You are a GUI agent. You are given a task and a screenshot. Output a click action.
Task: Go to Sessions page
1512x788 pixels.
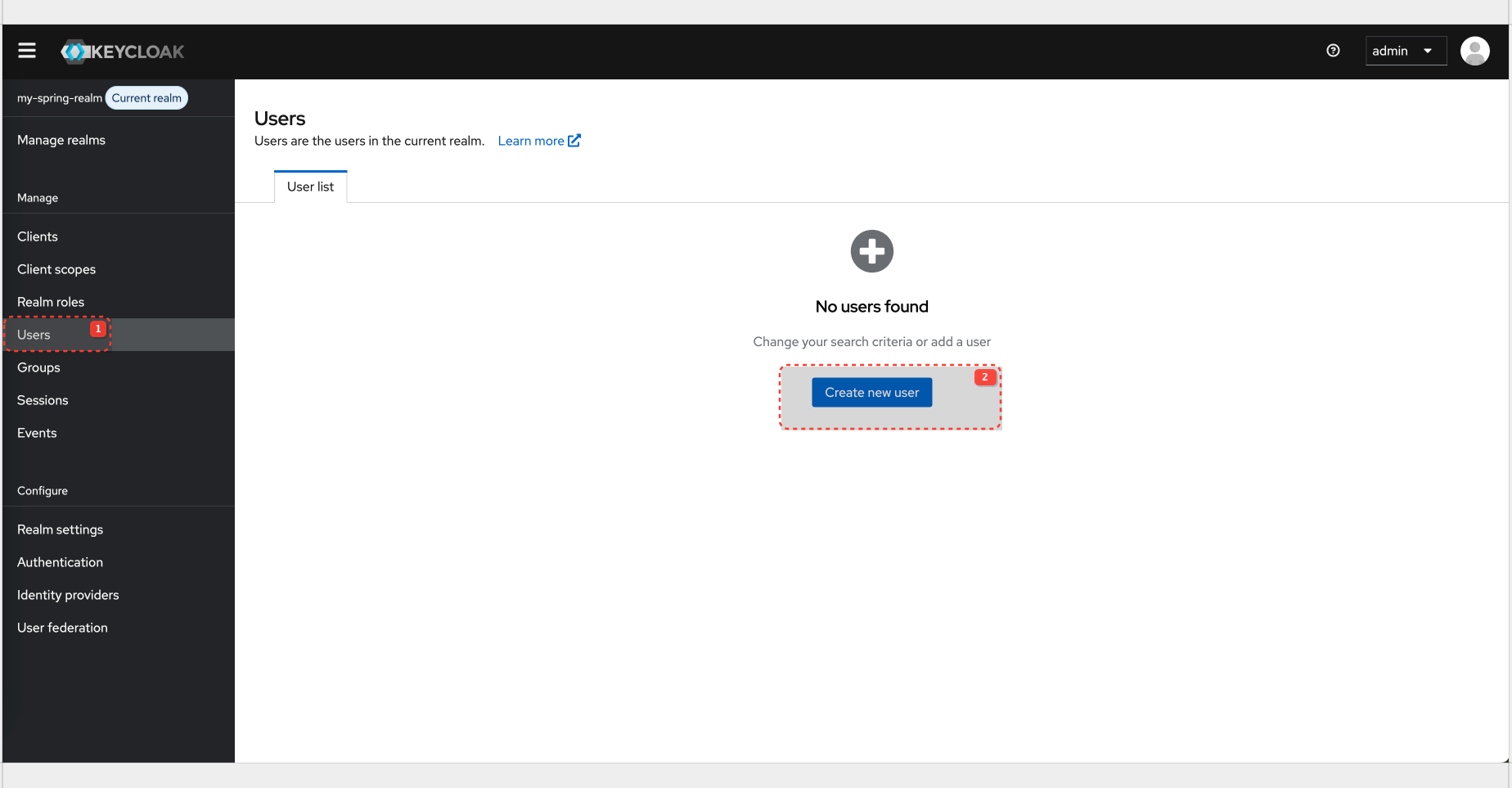tap(43, 400)
